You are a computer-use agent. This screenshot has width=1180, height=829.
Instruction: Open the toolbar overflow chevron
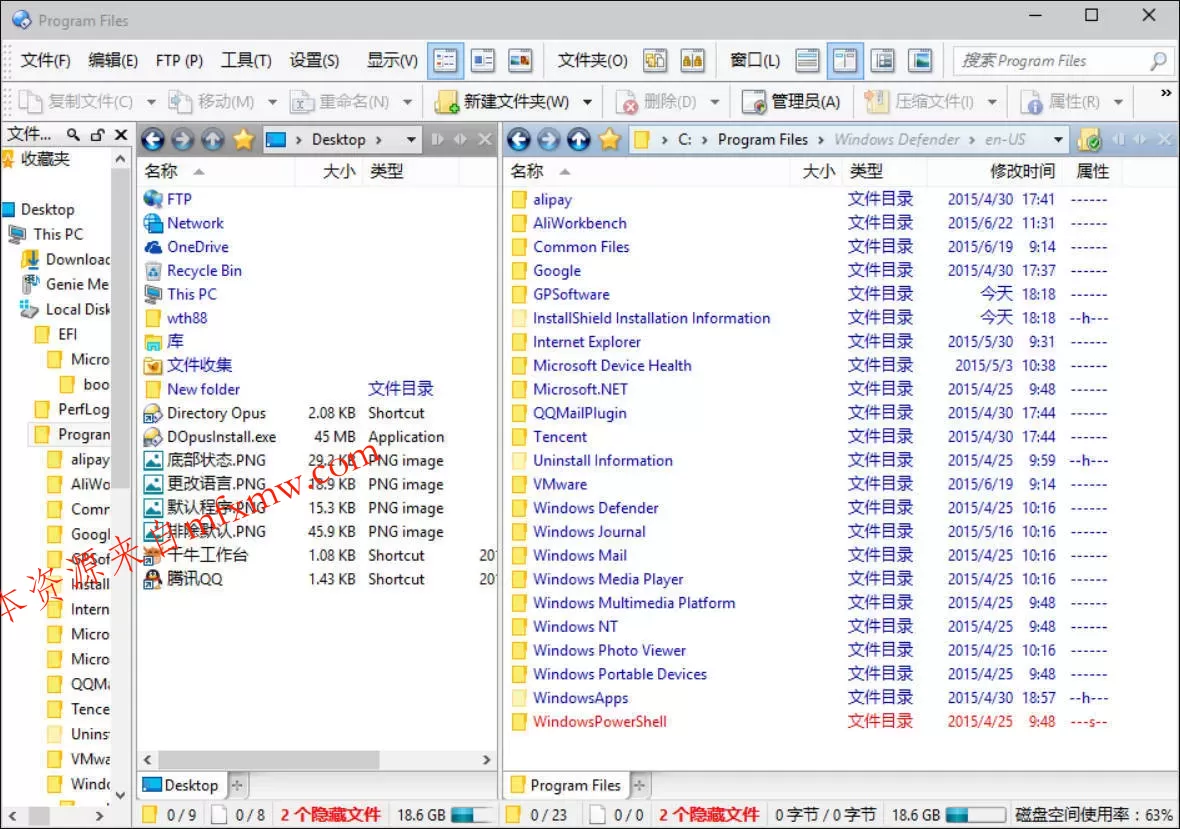pos(1166,93)
